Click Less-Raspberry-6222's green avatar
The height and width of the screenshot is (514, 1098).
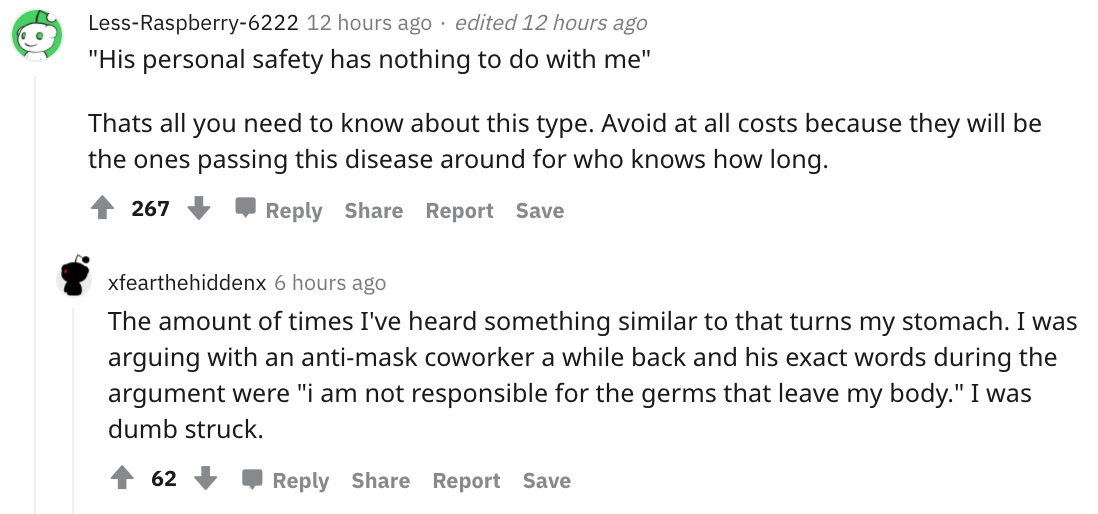(36, 35)
